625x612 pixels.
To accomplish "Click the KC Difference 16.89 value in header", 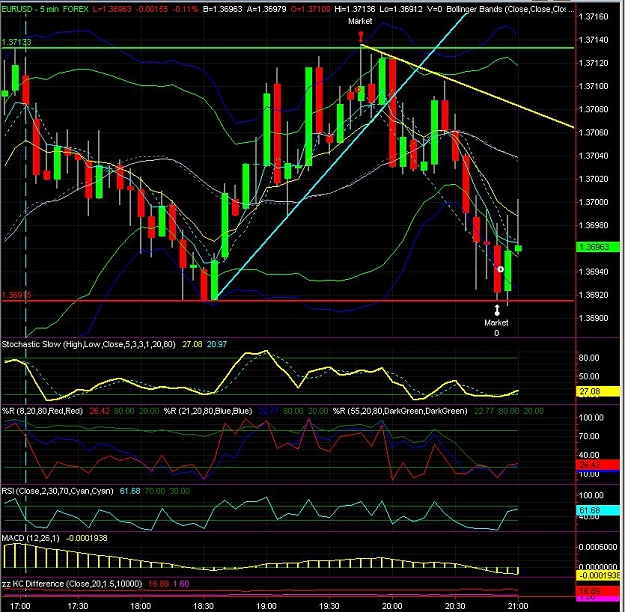I will tap(158, 584).
